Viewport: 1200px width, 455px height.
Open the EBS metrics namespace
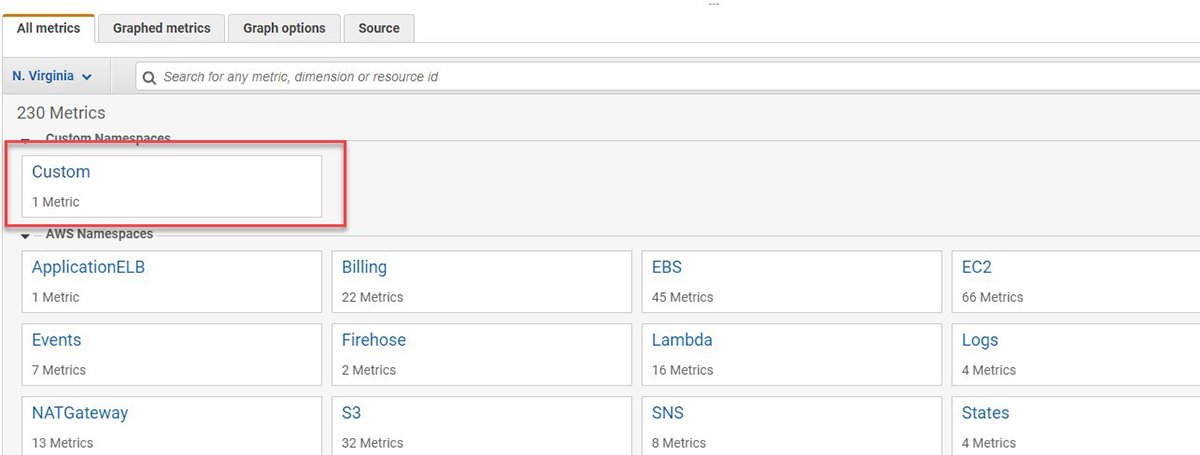tap(667, 268)
